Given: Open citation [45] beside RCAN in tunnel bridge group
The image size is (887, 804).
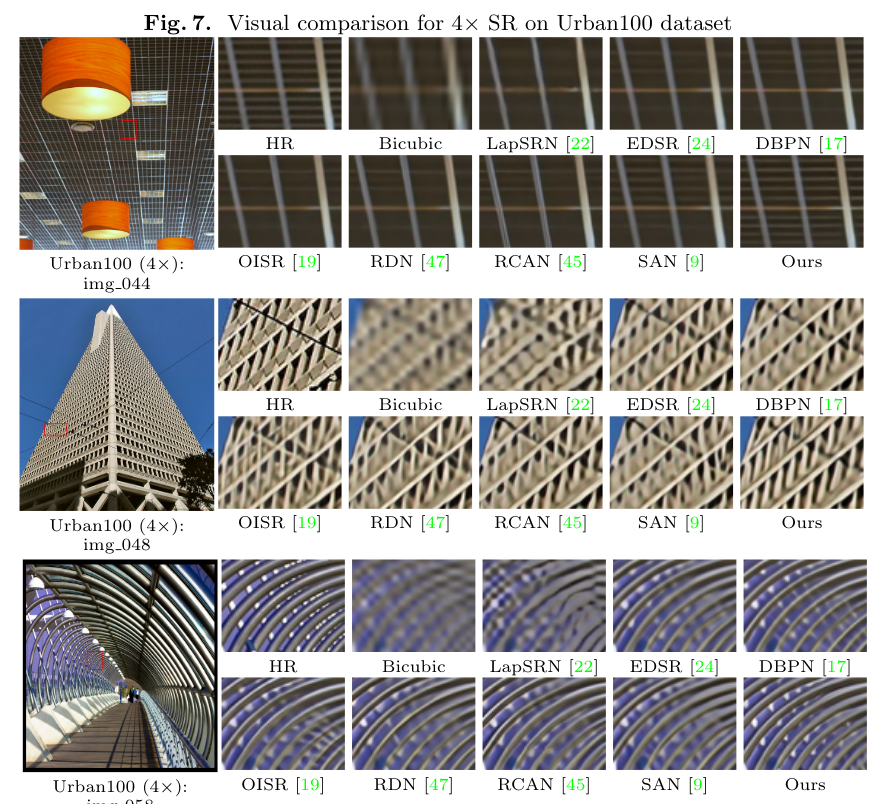Looking at the screenshot, I should click(575, 785).
